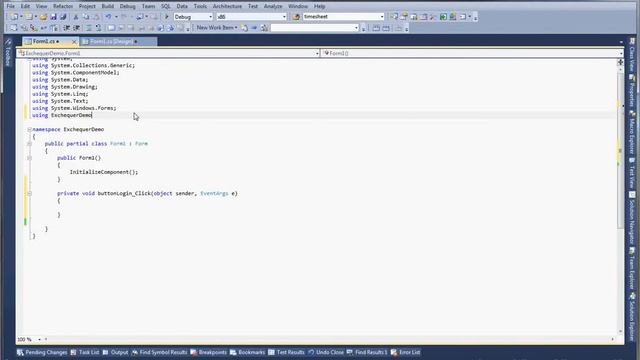Open the Task List panel

(x=85, y=352)
